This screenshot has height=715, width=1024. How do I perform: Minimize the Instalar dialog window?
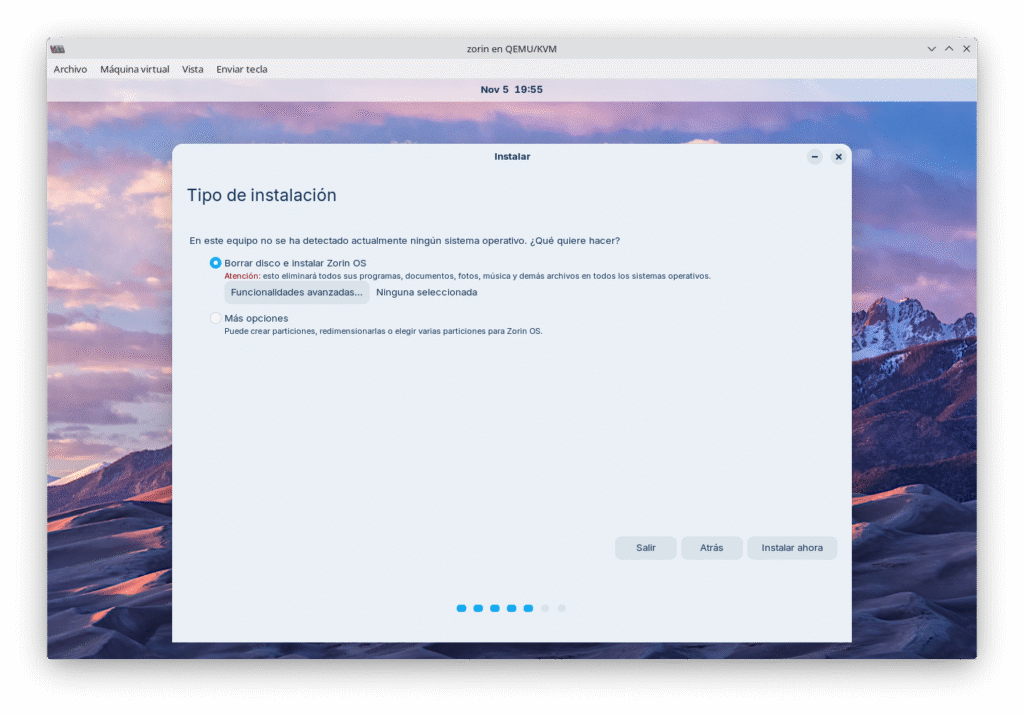(x=815, y=157)
